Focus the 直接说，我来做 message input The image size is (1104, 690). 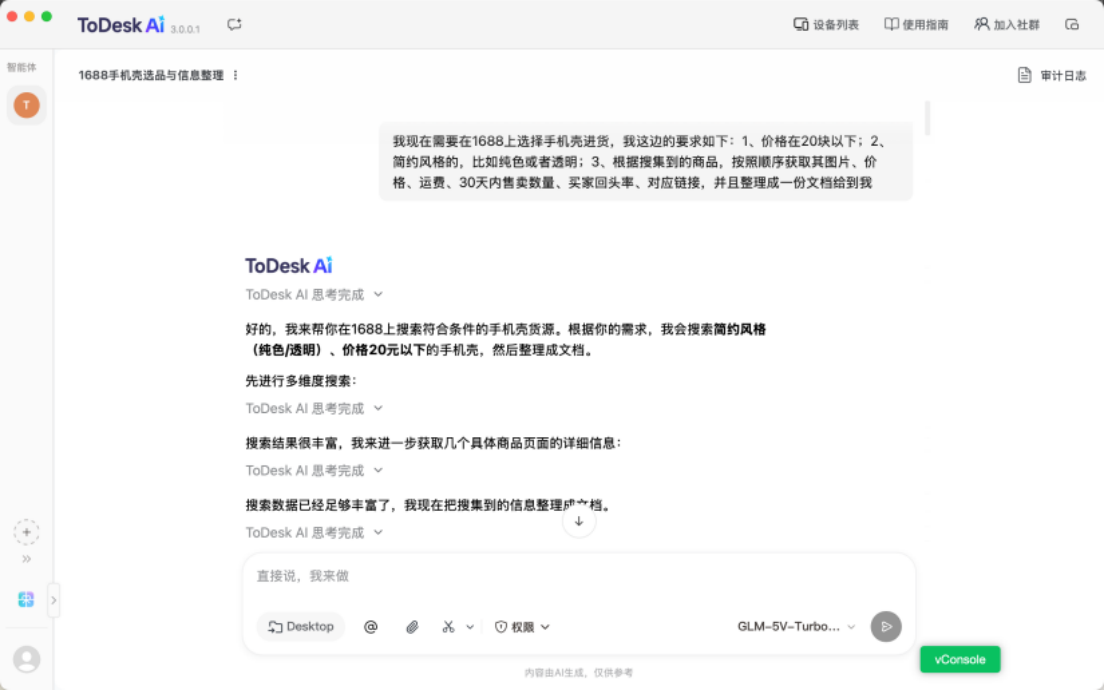click(579, 576)
